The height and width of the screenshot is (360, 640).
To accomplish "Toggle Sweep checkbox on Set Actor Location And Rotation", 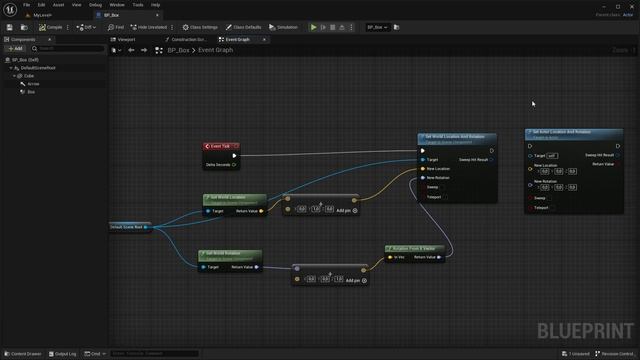I will (550, 198).
